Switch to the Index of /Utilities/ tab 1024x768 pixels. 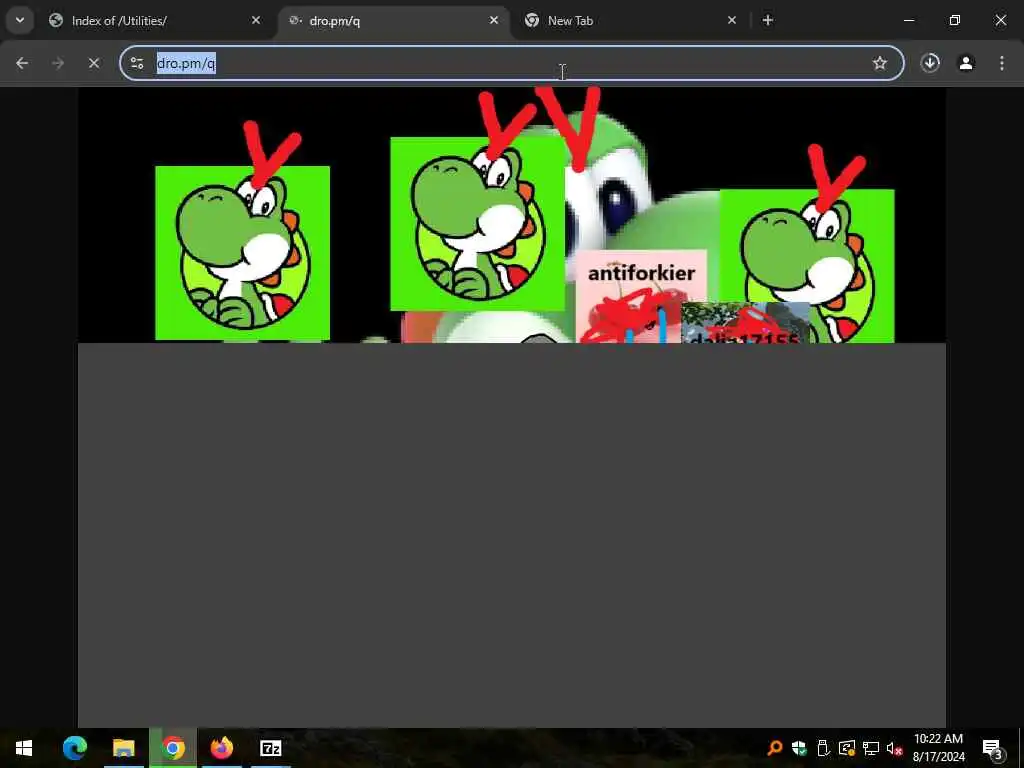click(x=155, y=20)
